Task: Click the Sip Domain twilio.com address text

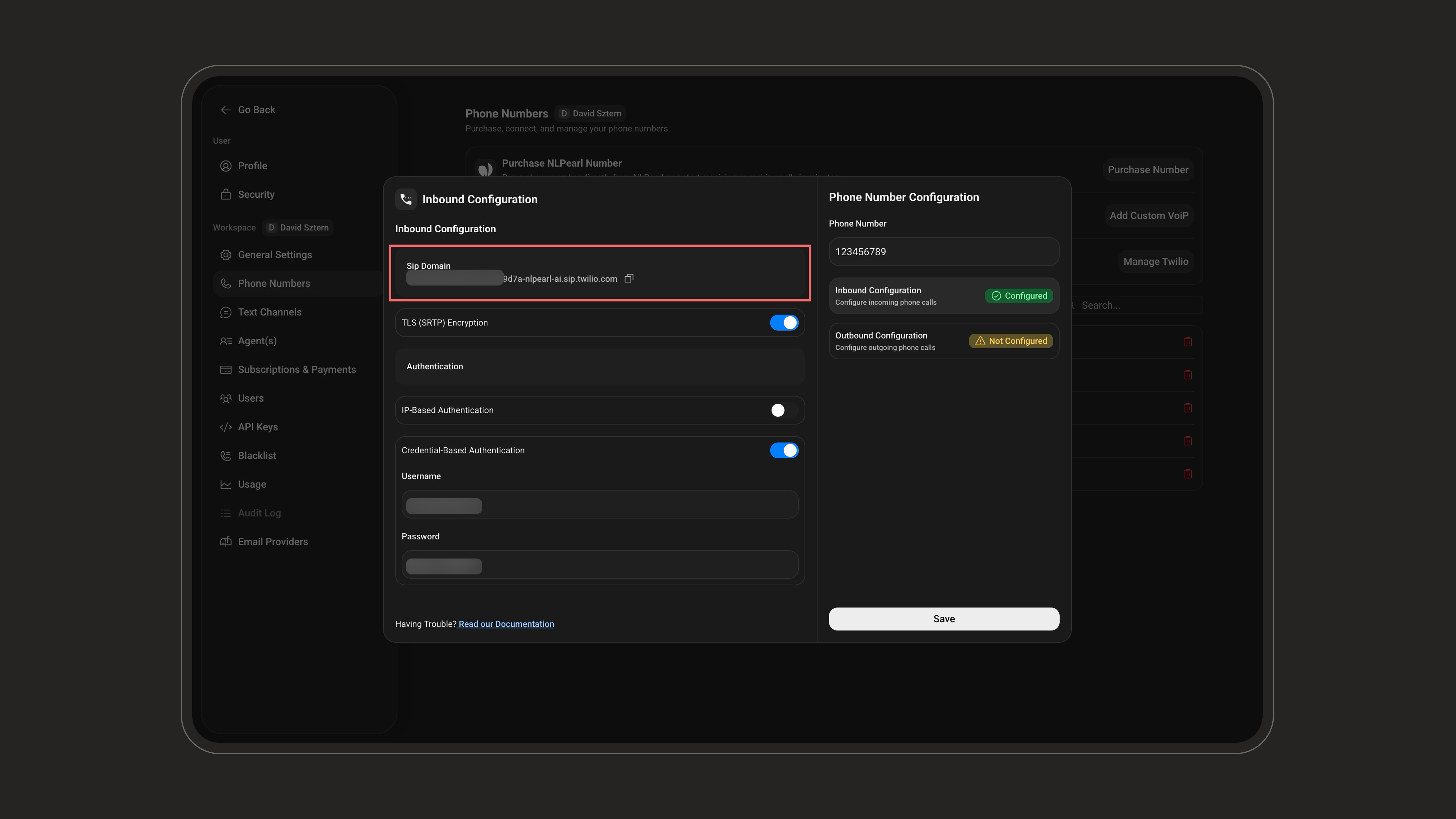Action: (x=560, y=279)
